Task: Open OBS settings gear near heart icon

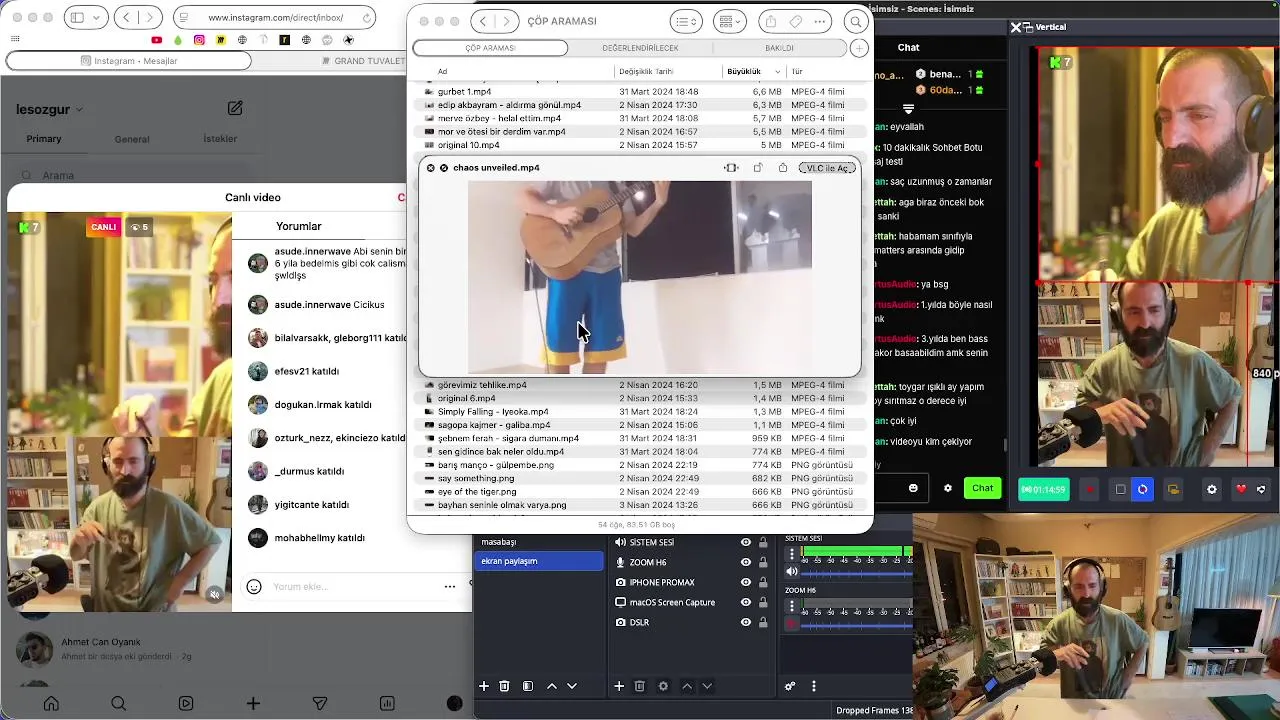Action: point(1212,489)
